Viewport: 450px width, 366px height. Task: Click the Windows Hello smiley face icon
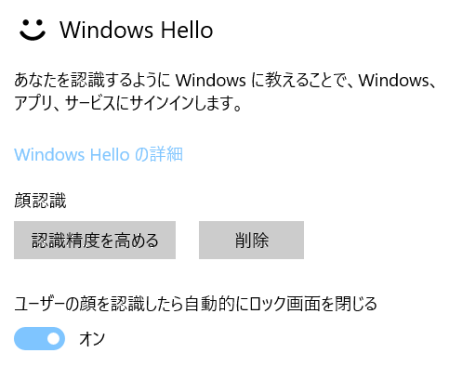point(32,30)
